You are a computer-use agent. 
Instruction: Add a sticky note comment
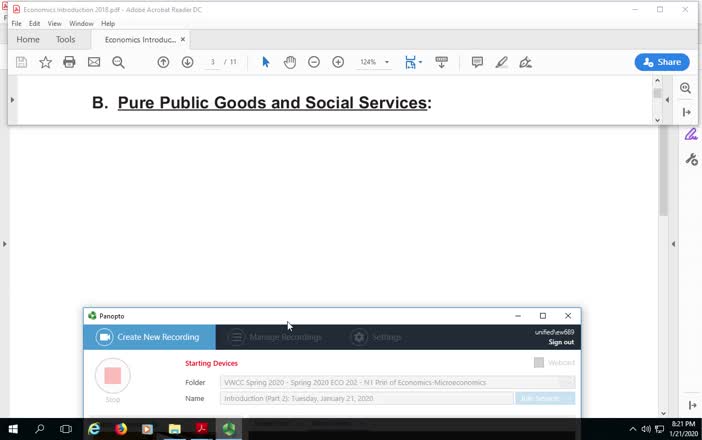click(477, 62)
